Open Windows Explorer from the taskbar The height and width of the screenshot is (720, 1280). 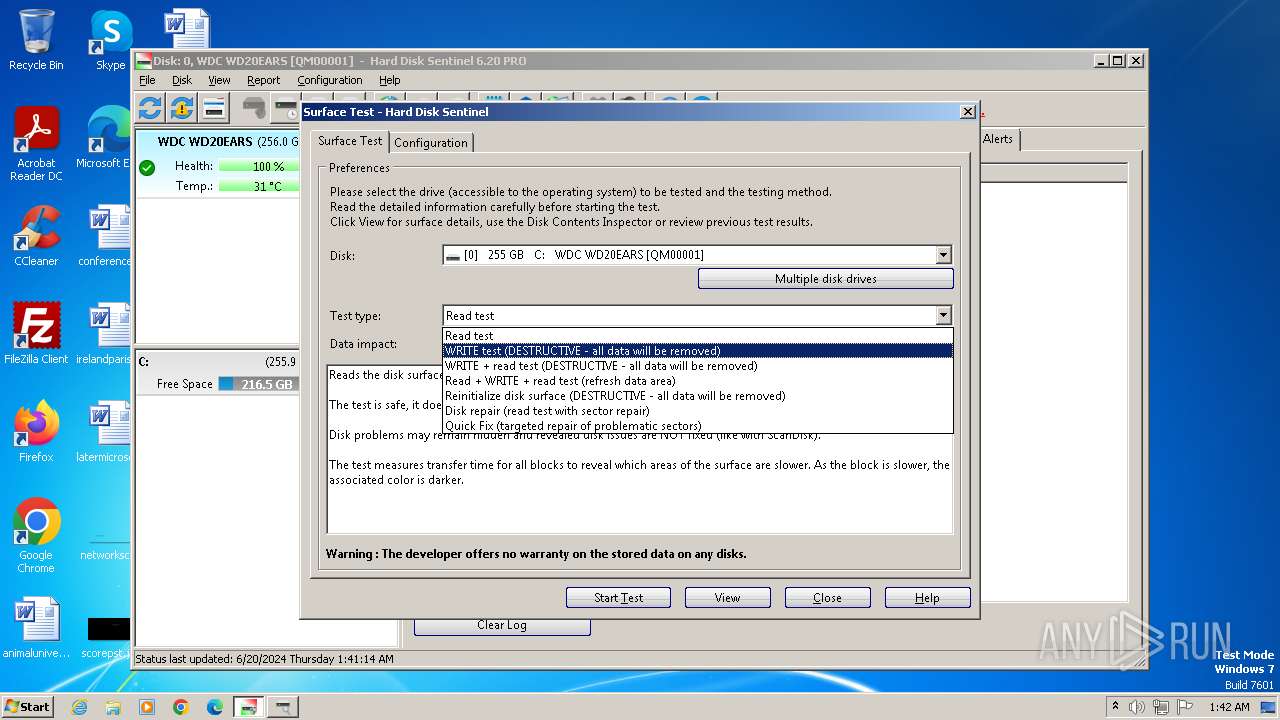coord(113,707)
